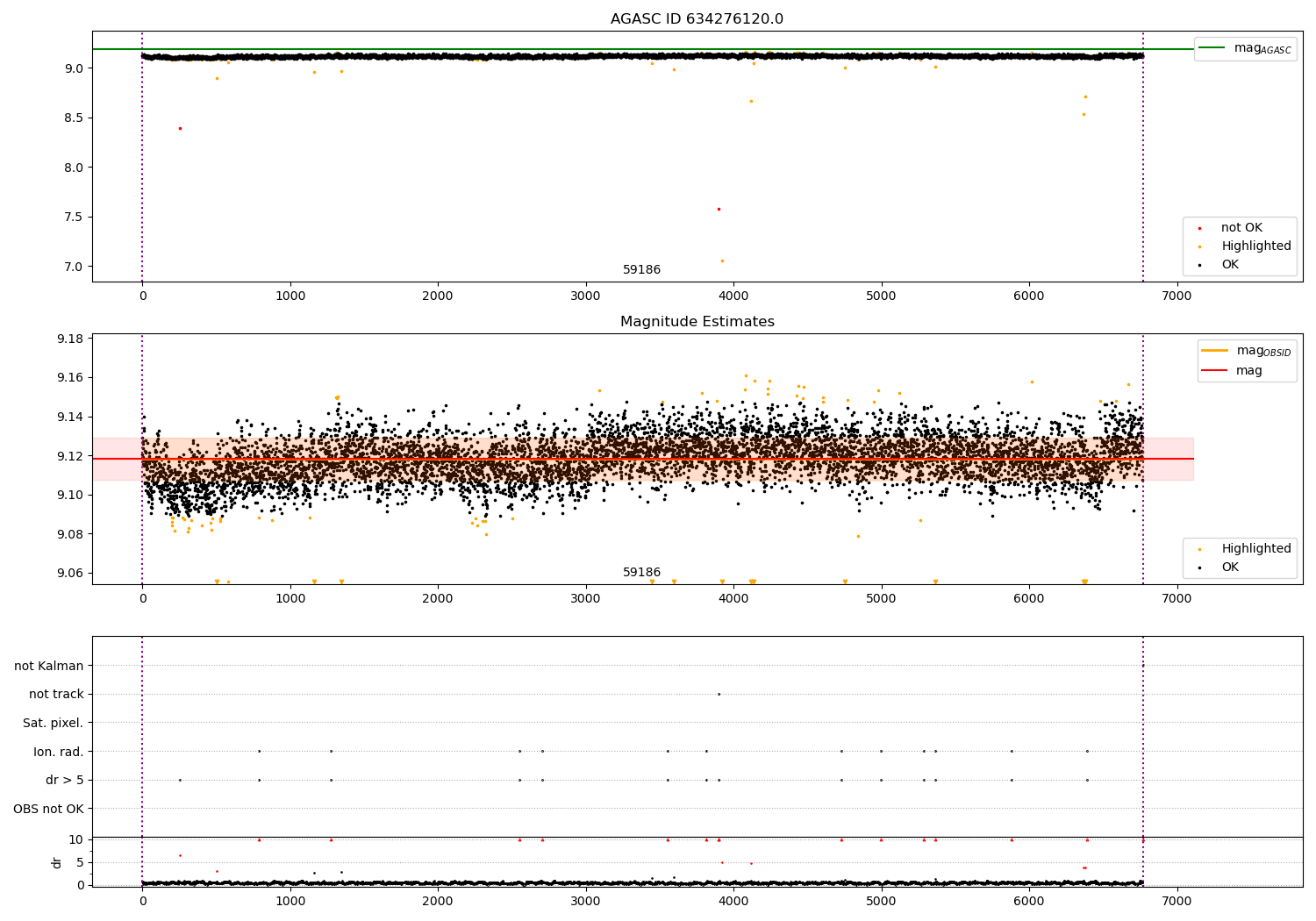This screenshot has width=1316, height=921.
Task: Click the 'Ion. rad.' axis label
Action: pyautogui.click(x=59, y=752)
